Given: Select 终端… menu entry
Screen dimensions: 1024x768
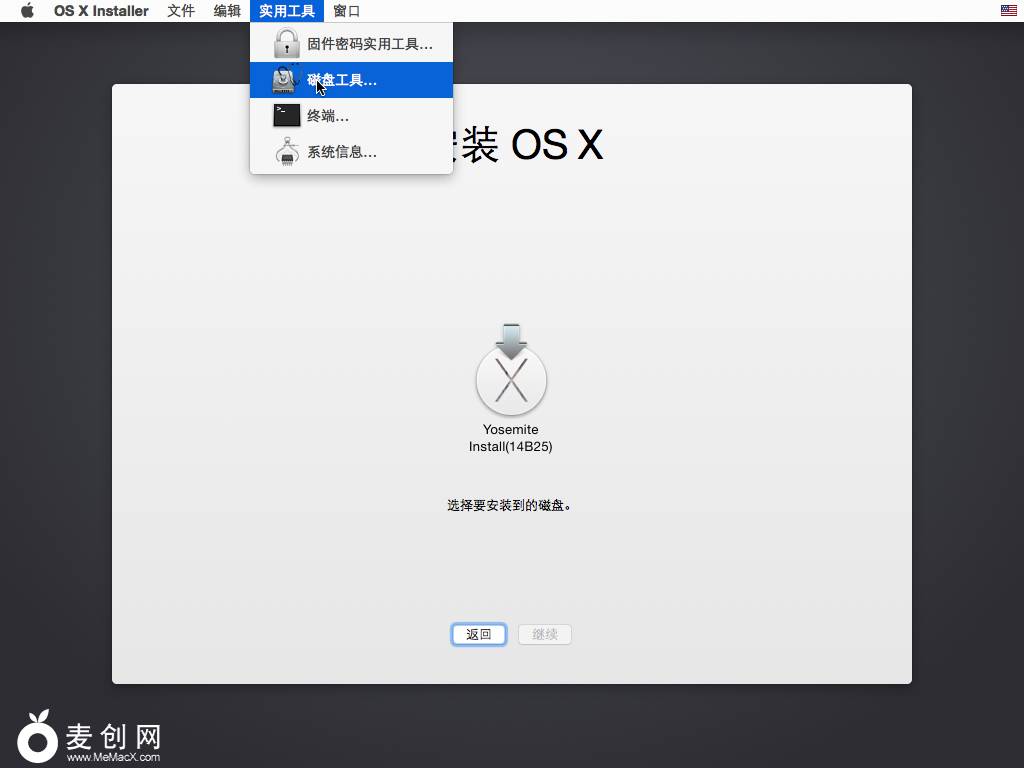Looking at the screenshot, I should pos(328,116).
